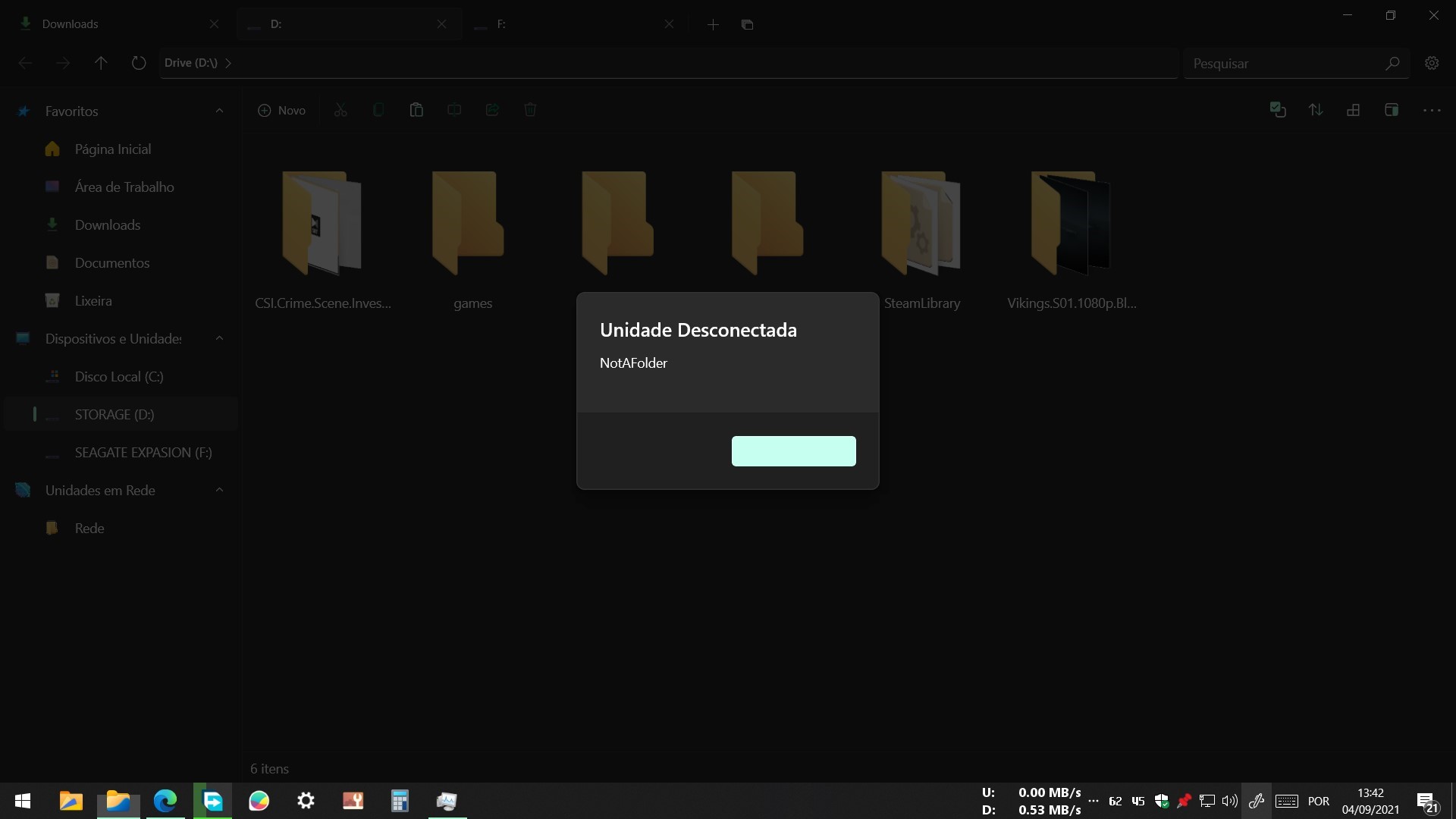Expand the Drive (D:) breadcrumb chevron

coord(228,63)
